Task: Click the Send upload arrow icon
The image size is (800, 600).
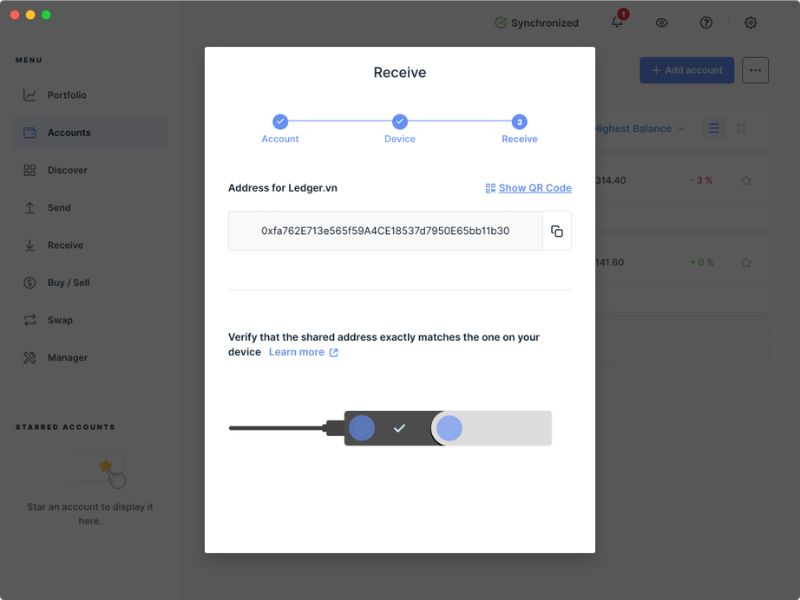Action: tap(30, 208)
